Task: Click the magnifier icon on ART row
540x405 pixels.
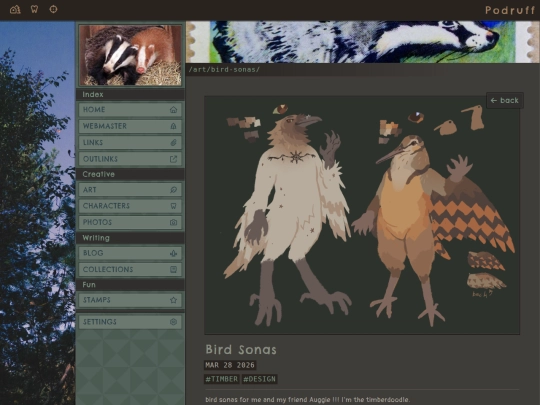Action: [x=174, y=190]
